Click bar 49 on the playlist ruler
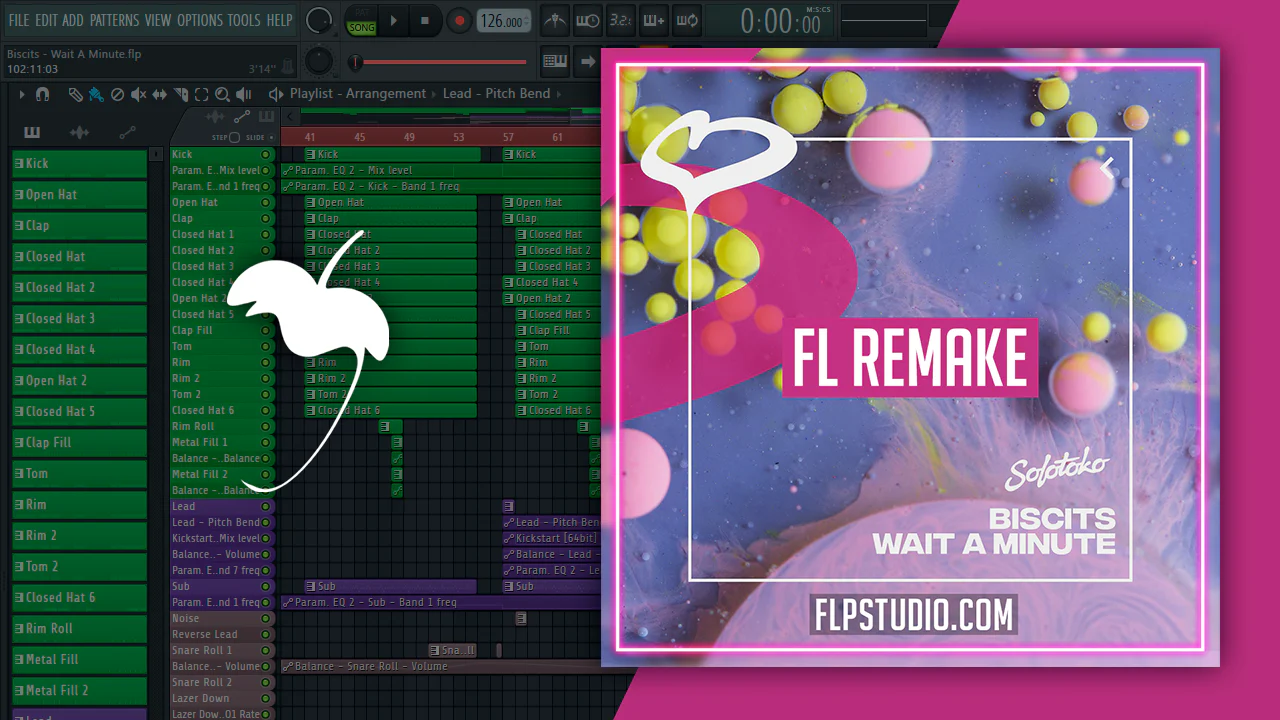1280x720 pixels. [x=409, y=137]
